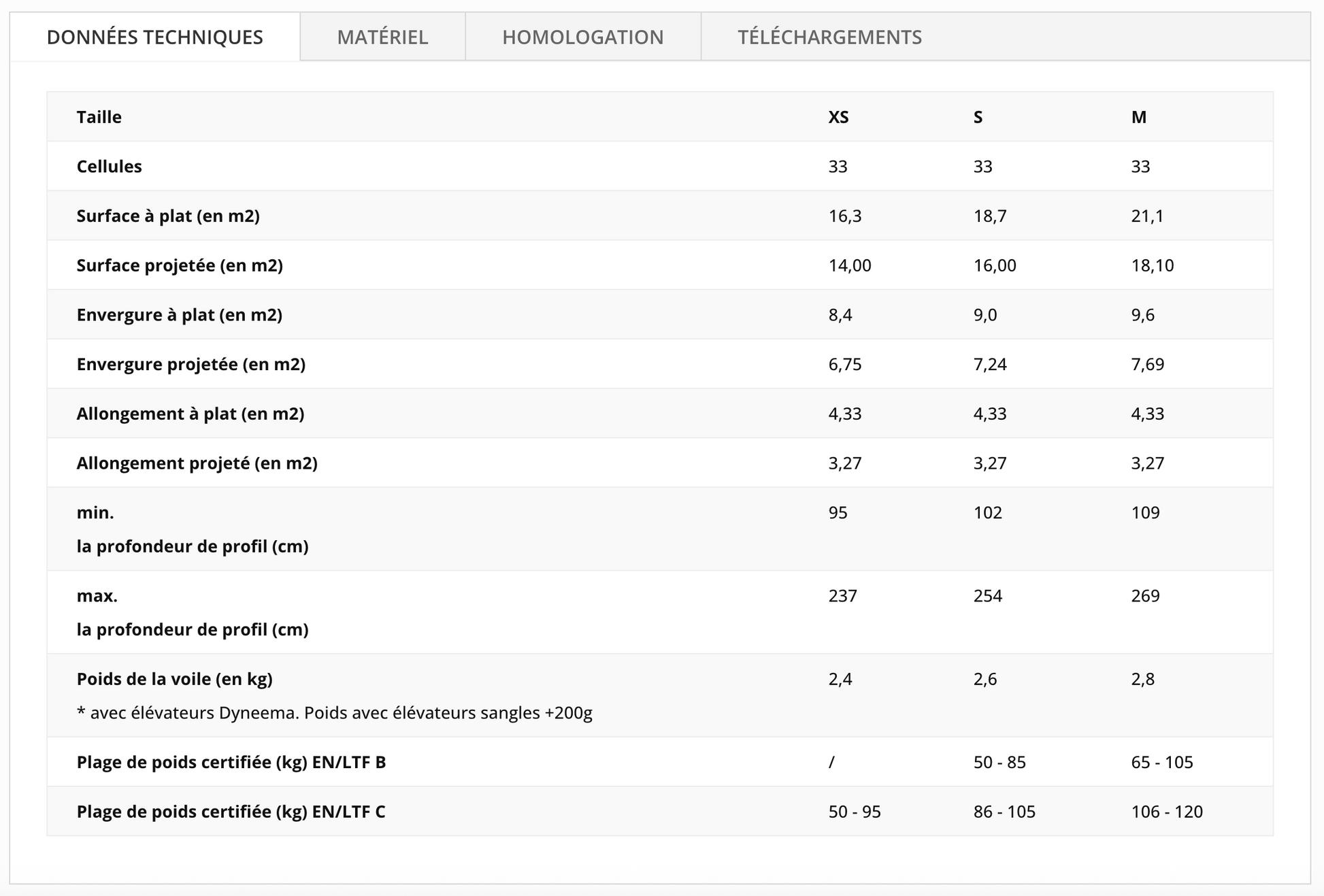The width and height of the screenshot is (1324, 896).
Task: Click the EN/LTF B weight range 65 - 105
Action: pyautogui.click(x=1161, y=762)
